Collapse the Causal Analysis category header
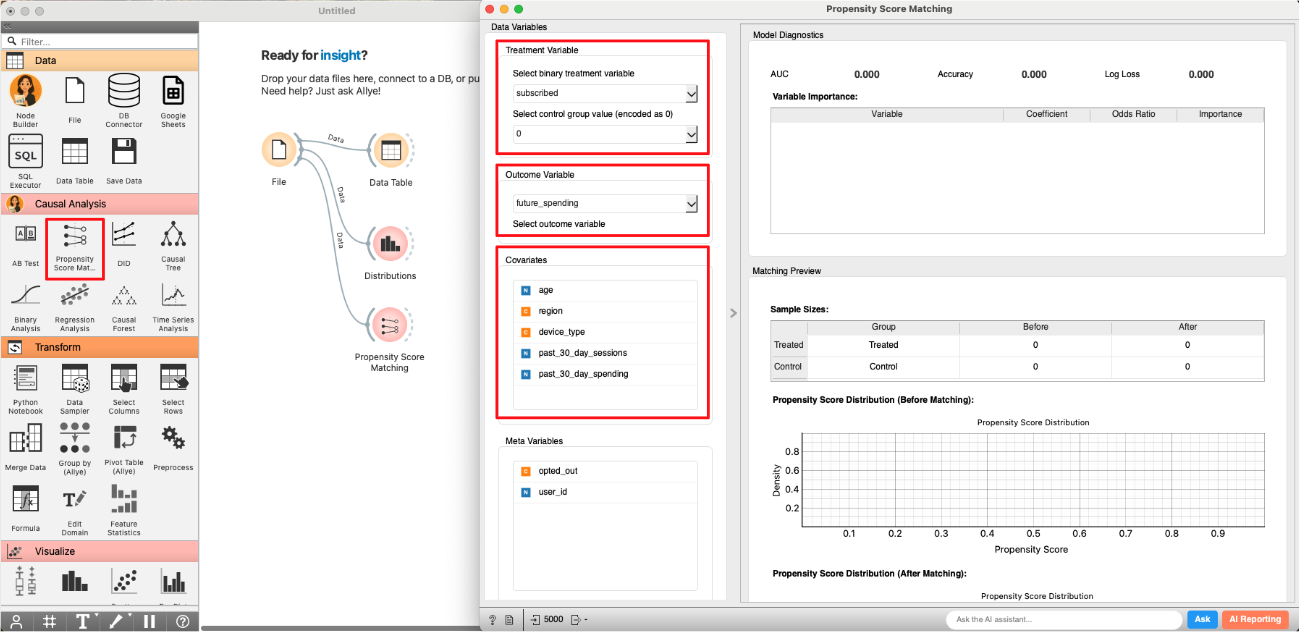Viewport: 1299px width, 632px height. 100,204
